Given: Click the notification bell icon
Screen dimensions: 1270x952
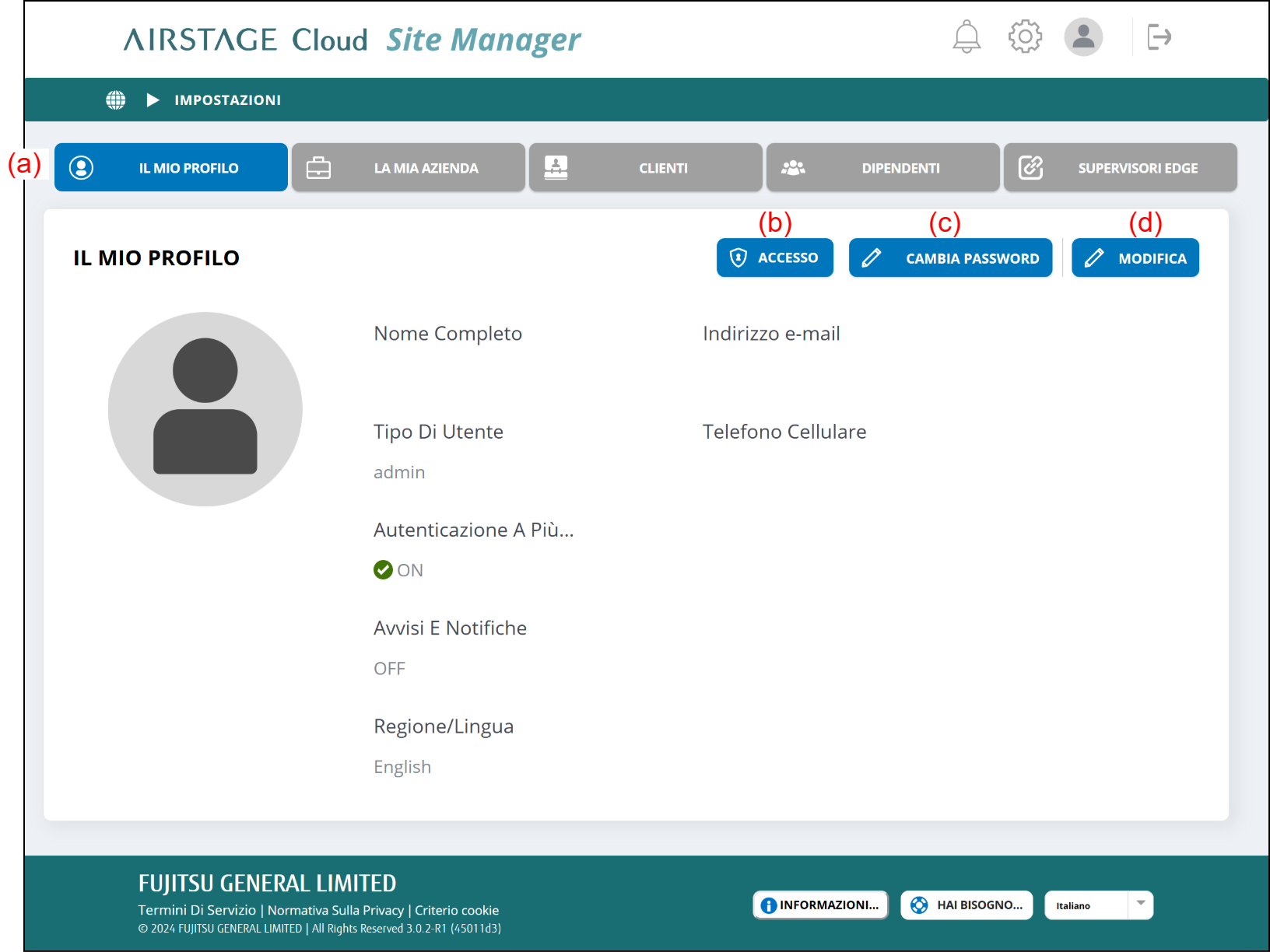Looking at the screenshot, I should (967, 37).
